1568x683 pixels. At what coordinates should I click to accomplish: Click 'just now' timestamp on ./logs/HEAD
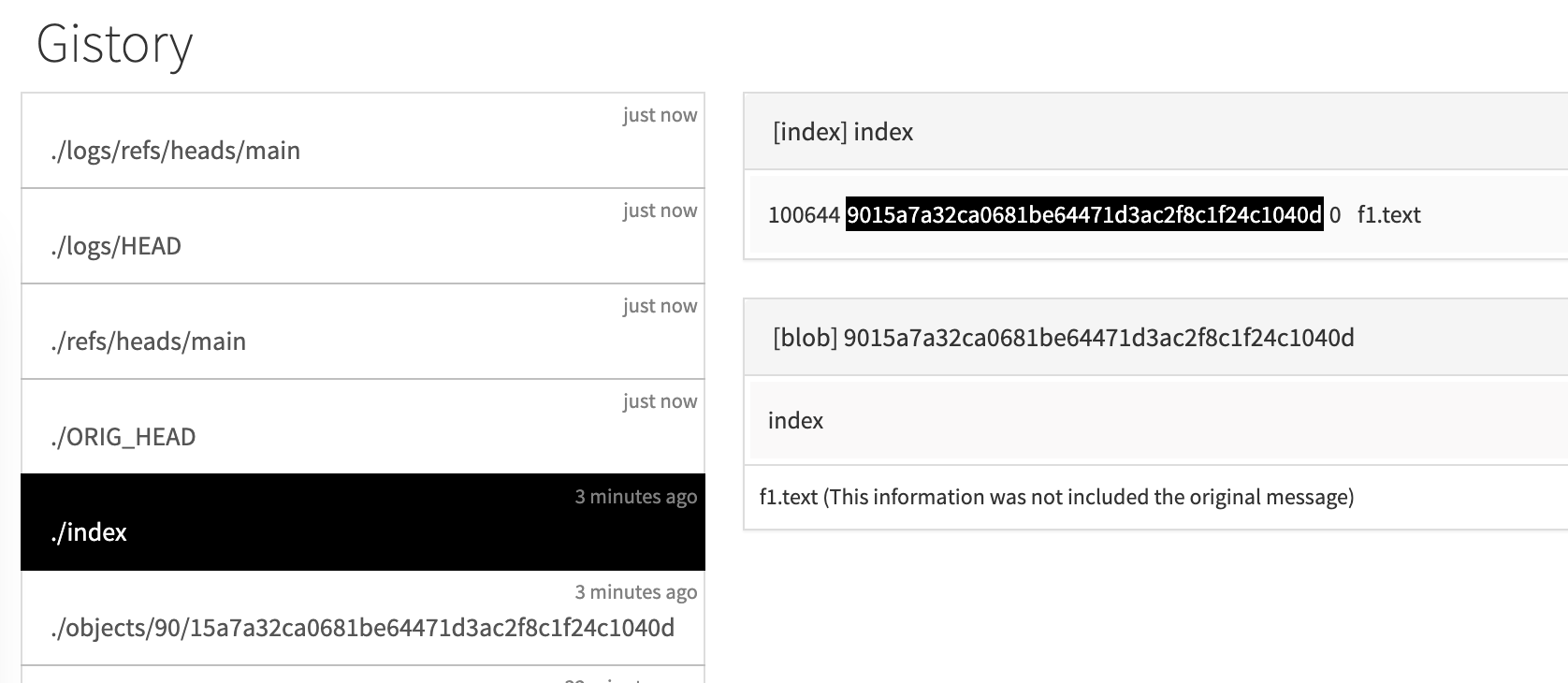tap(660, 211)
